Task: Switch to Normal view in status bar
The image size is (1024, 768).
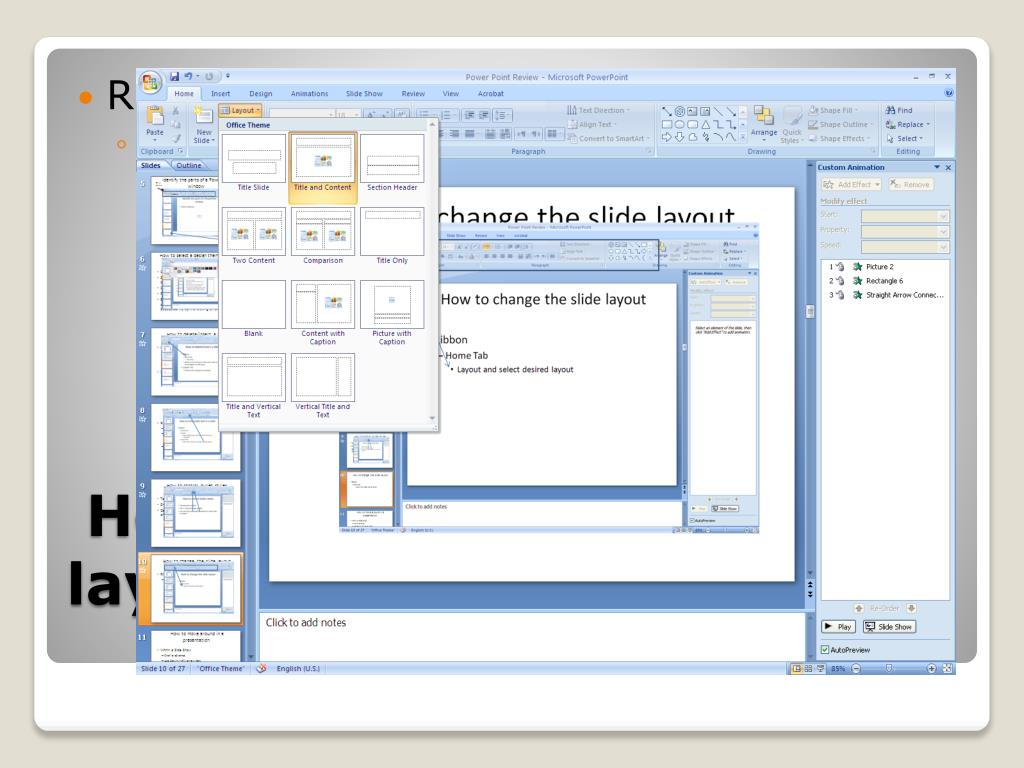Action: pos(796,669)
